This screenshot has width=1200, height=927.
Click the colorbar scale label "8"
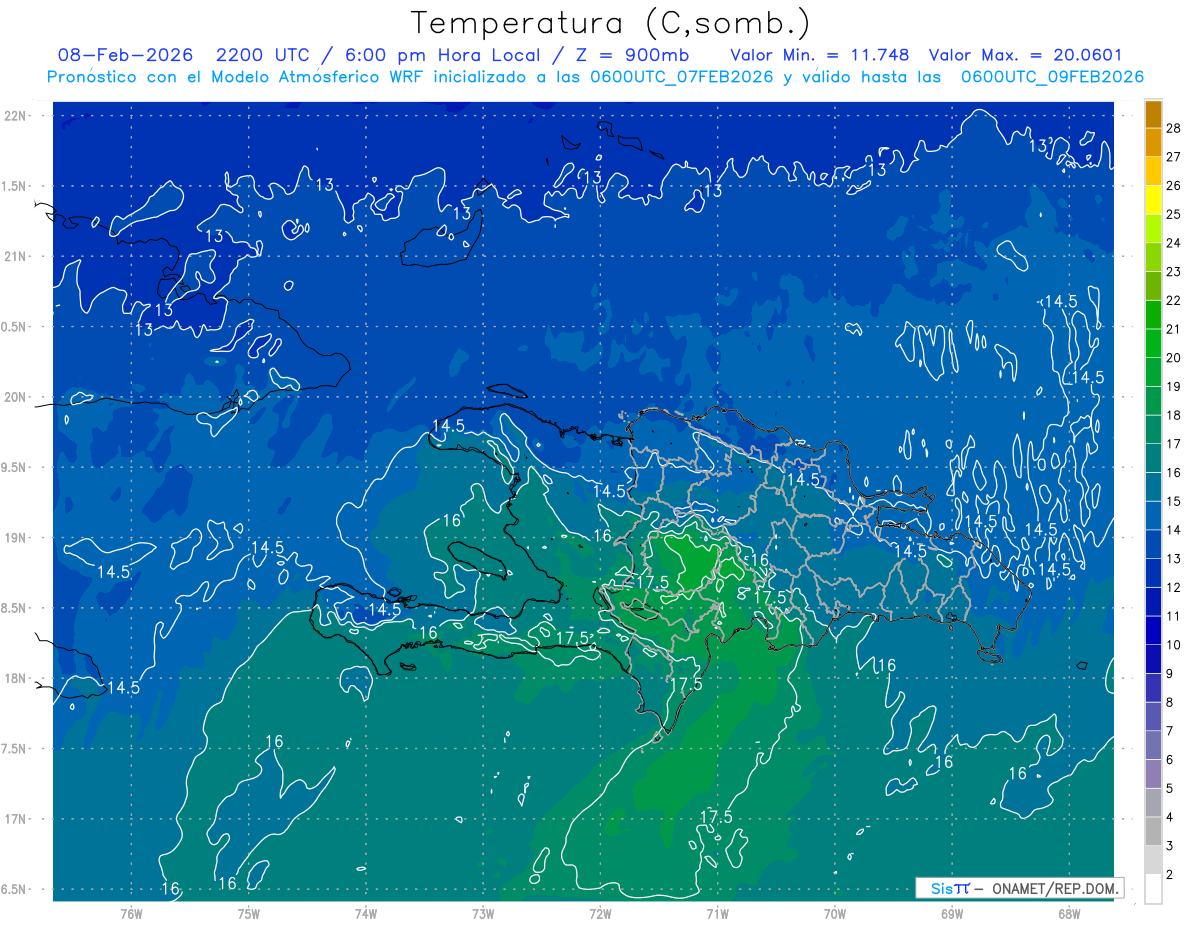[1170, 702]
